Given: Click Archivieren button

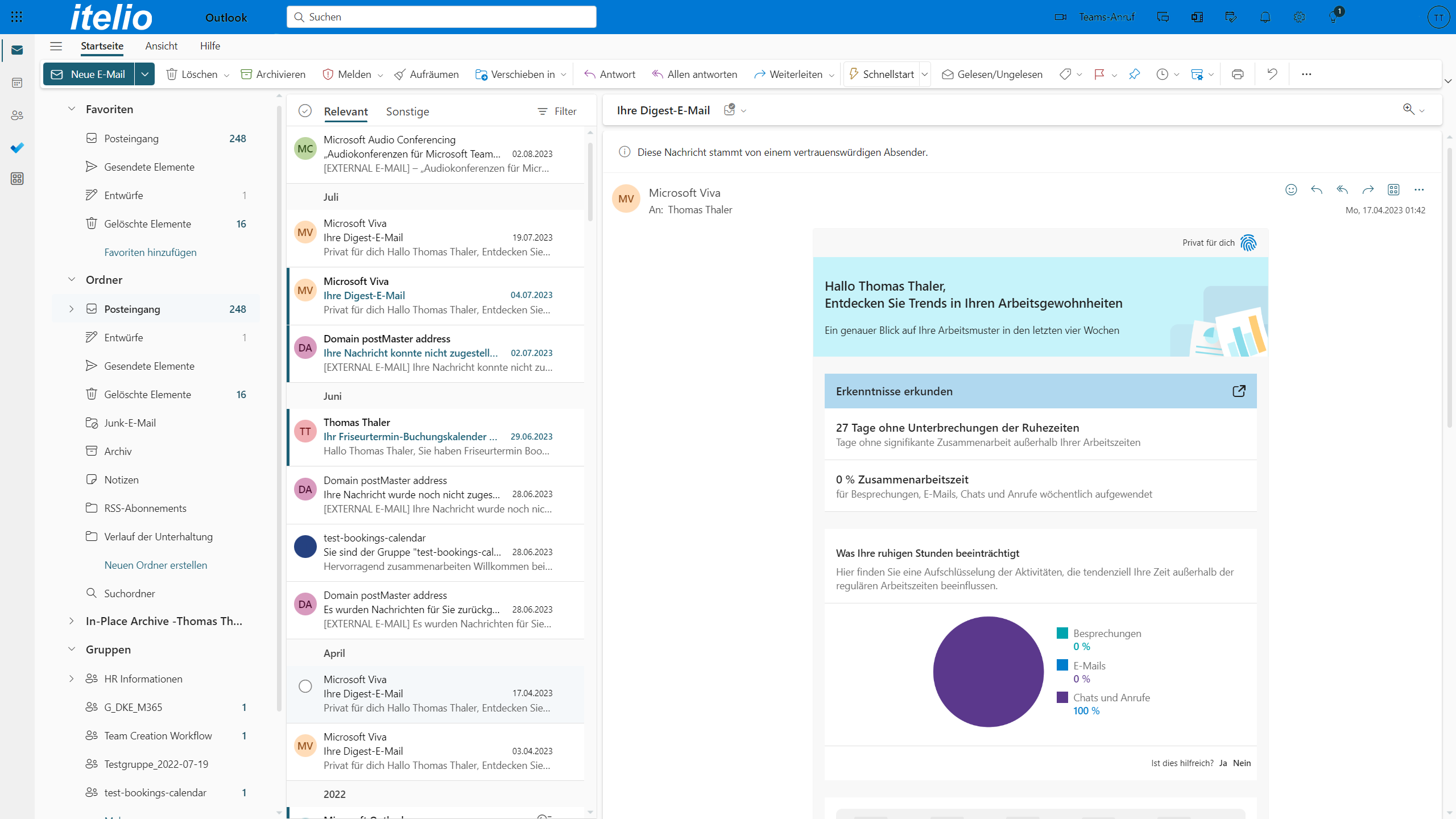Looking at the screenshot, I should [x=273, y=75].
